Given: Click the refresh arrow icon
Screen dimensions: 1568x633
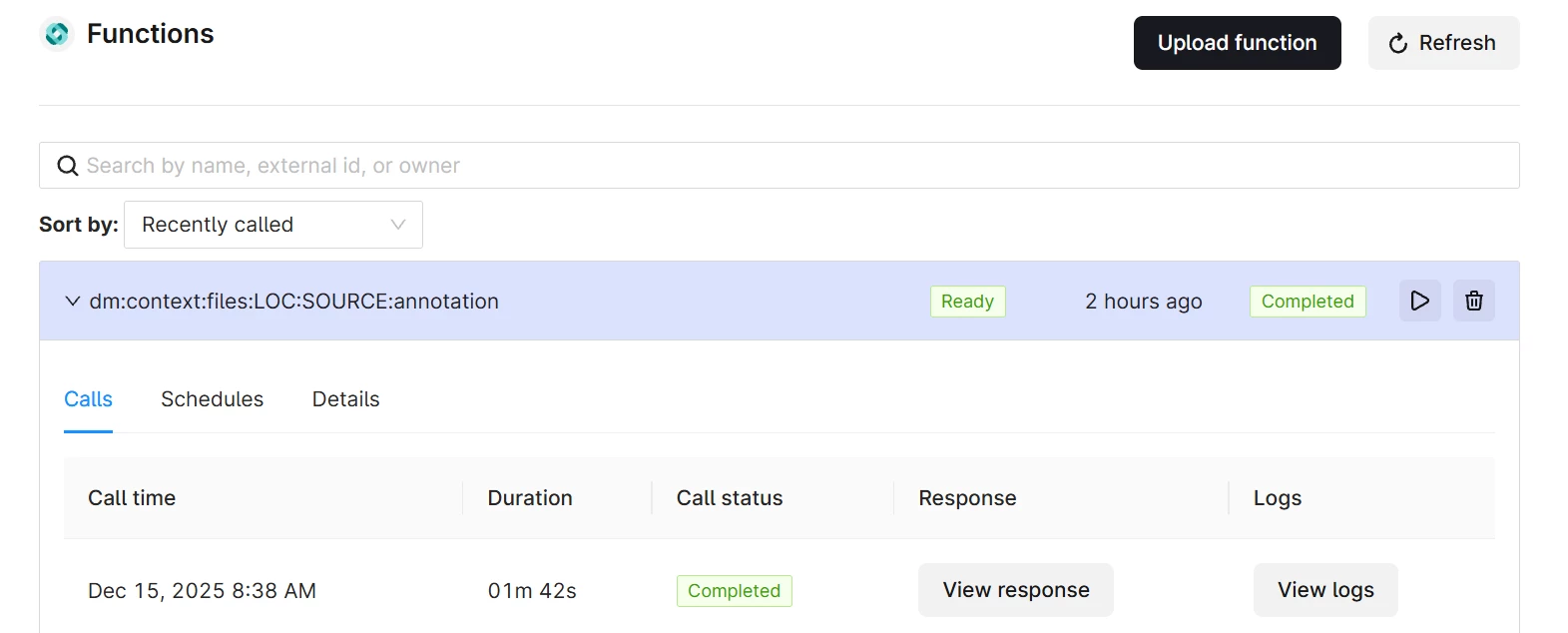Looking at the screenshot, I should (1398, 43).
